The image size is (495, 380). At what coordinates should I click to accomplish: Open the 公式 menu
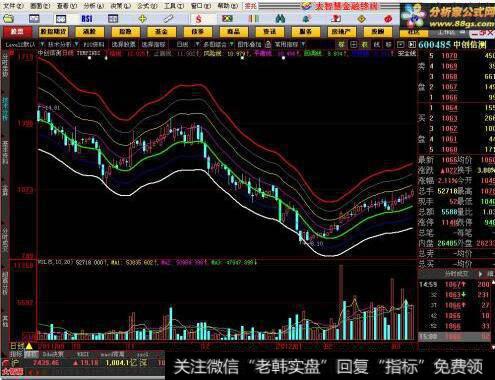tap(147, 6)
